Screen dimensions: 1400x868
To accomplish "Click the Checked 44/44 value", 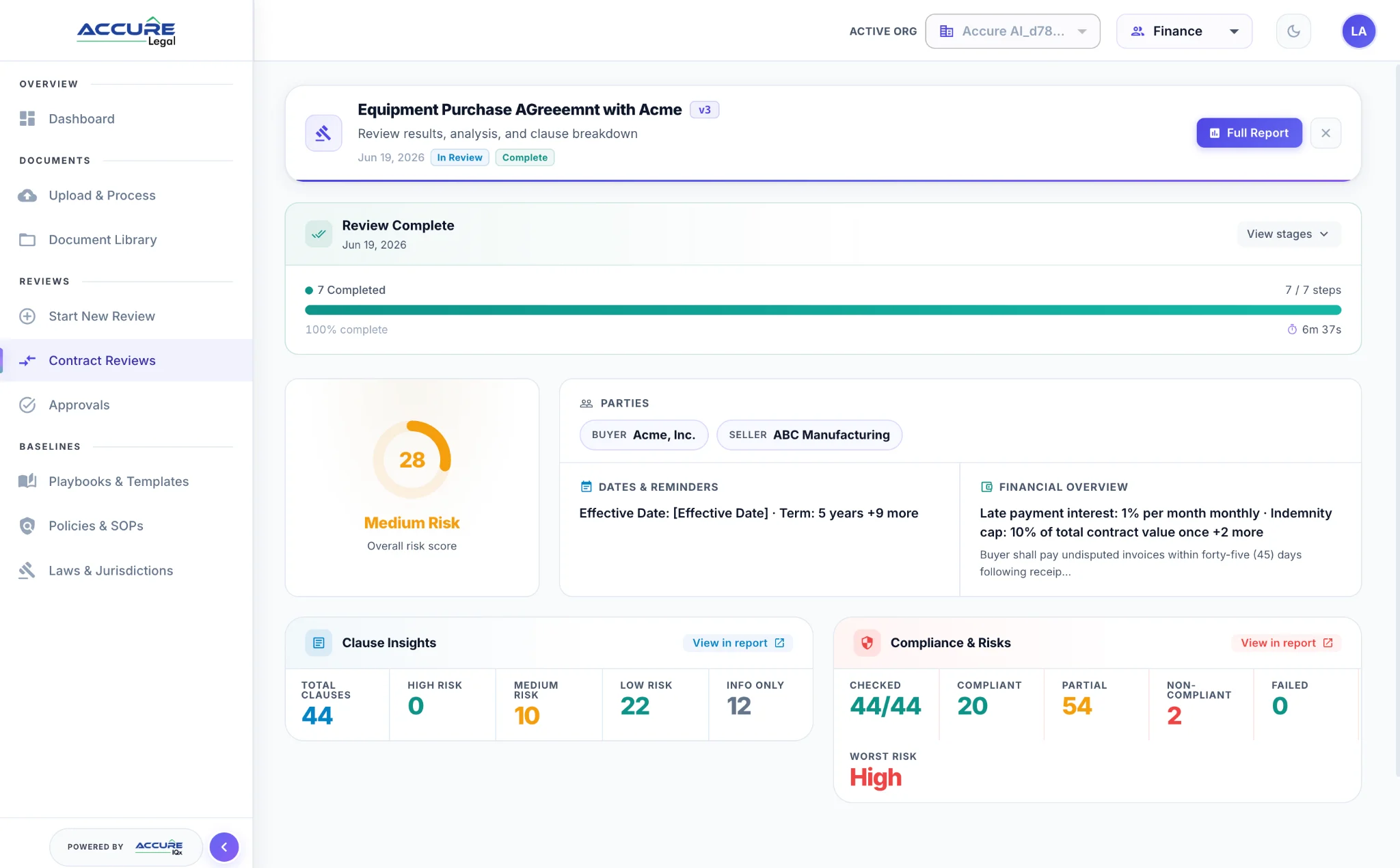I will pos(886,706).
